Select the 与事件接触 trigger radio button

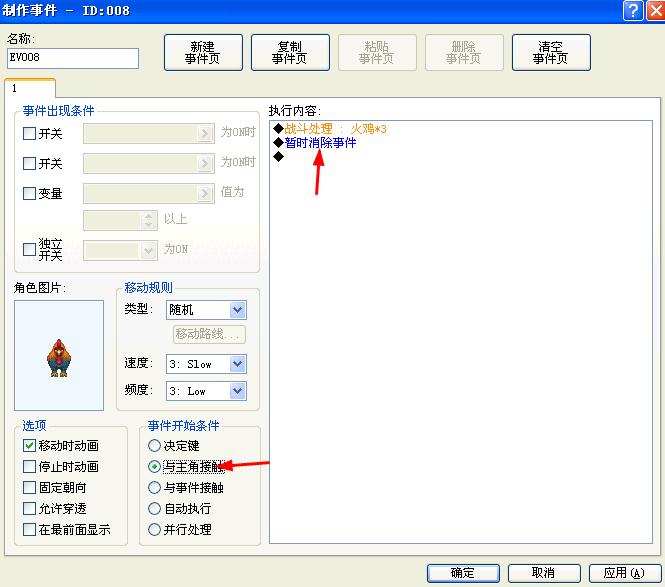pos(154,487)
